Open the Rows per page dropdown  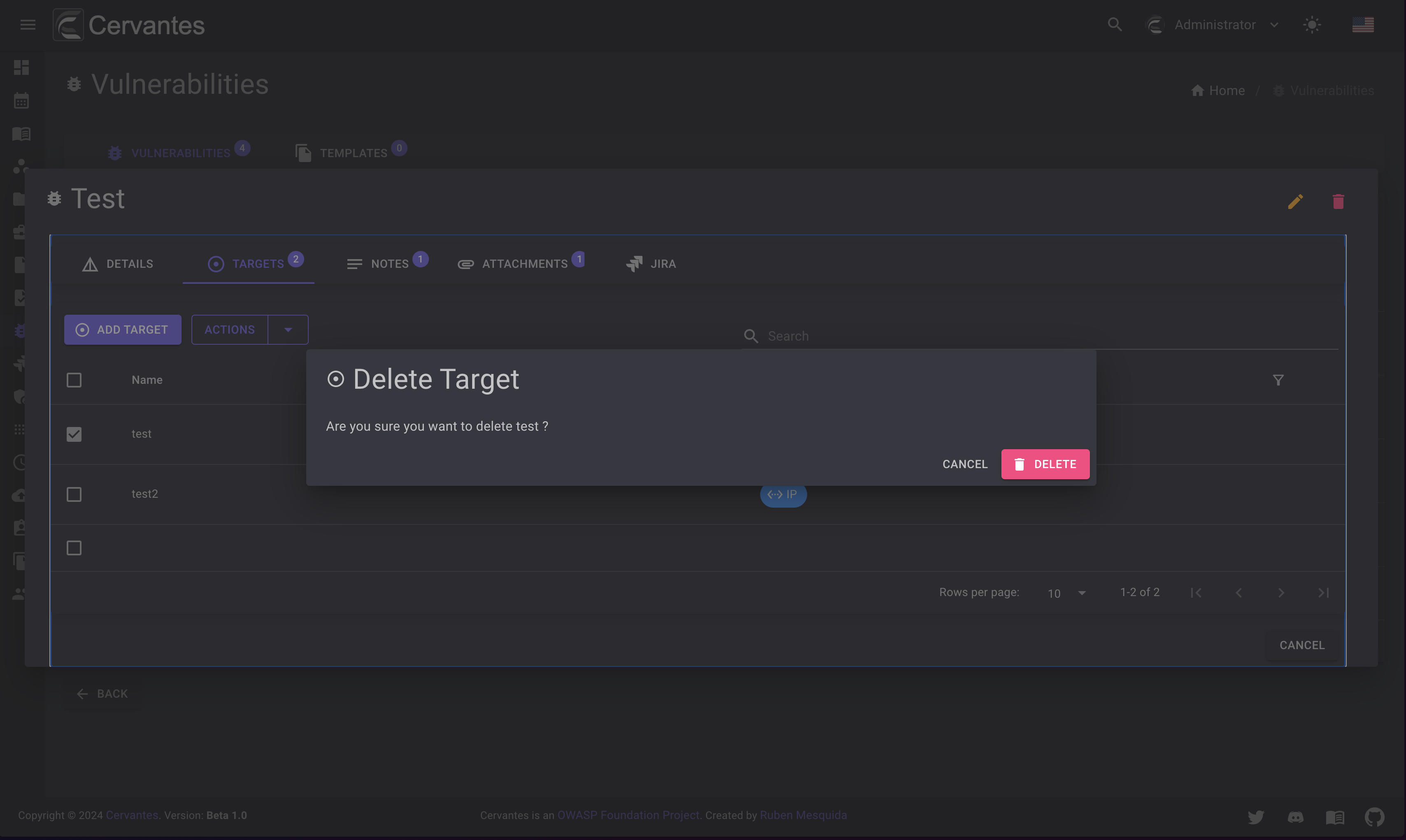pos(1066,593)
